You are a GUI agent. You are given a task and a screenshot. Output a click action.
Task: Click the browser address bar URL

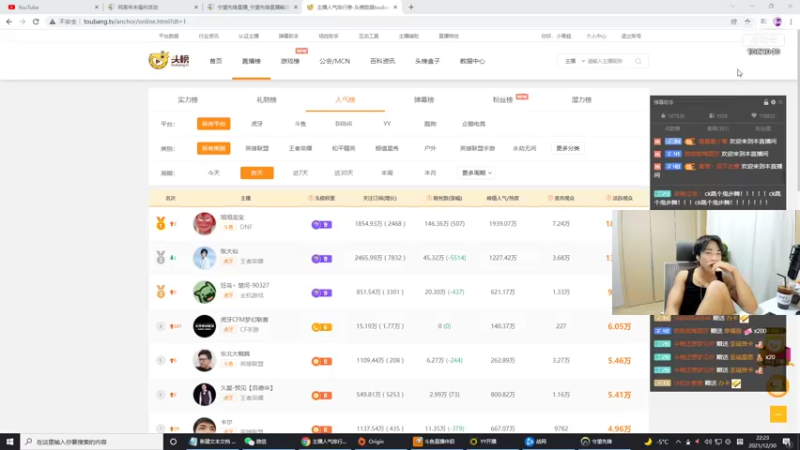(135, 21)
